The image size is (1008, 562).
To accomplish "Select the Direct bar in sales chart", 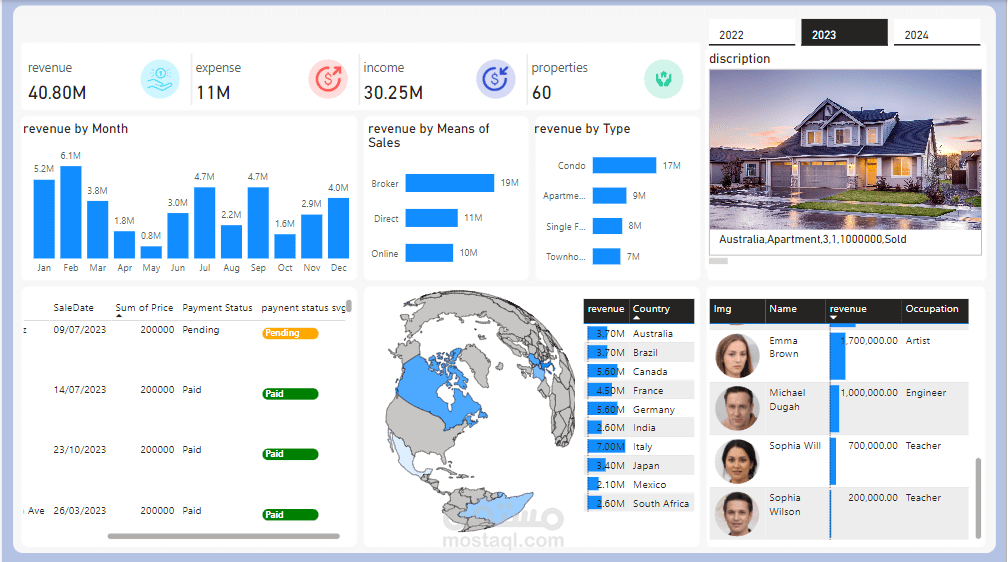I will click(x=431, y=218).
